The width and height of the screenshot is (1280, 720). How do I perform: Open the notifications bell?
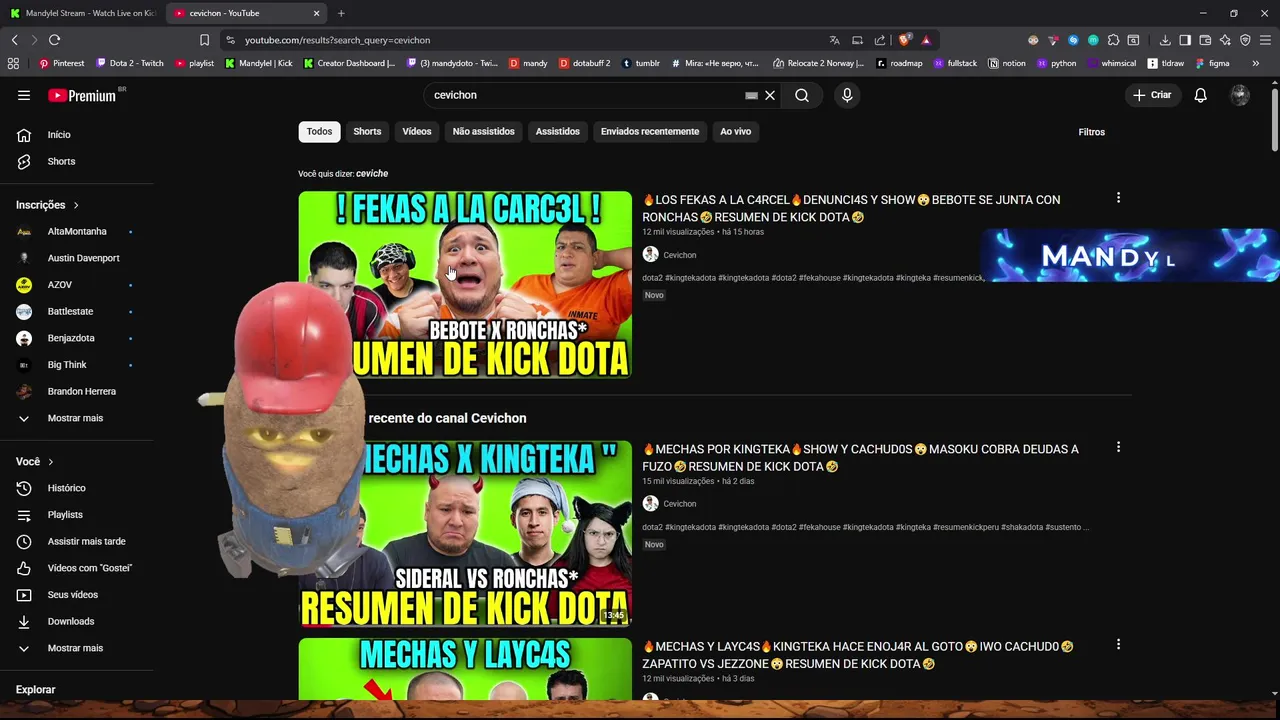pos(1200,95)
